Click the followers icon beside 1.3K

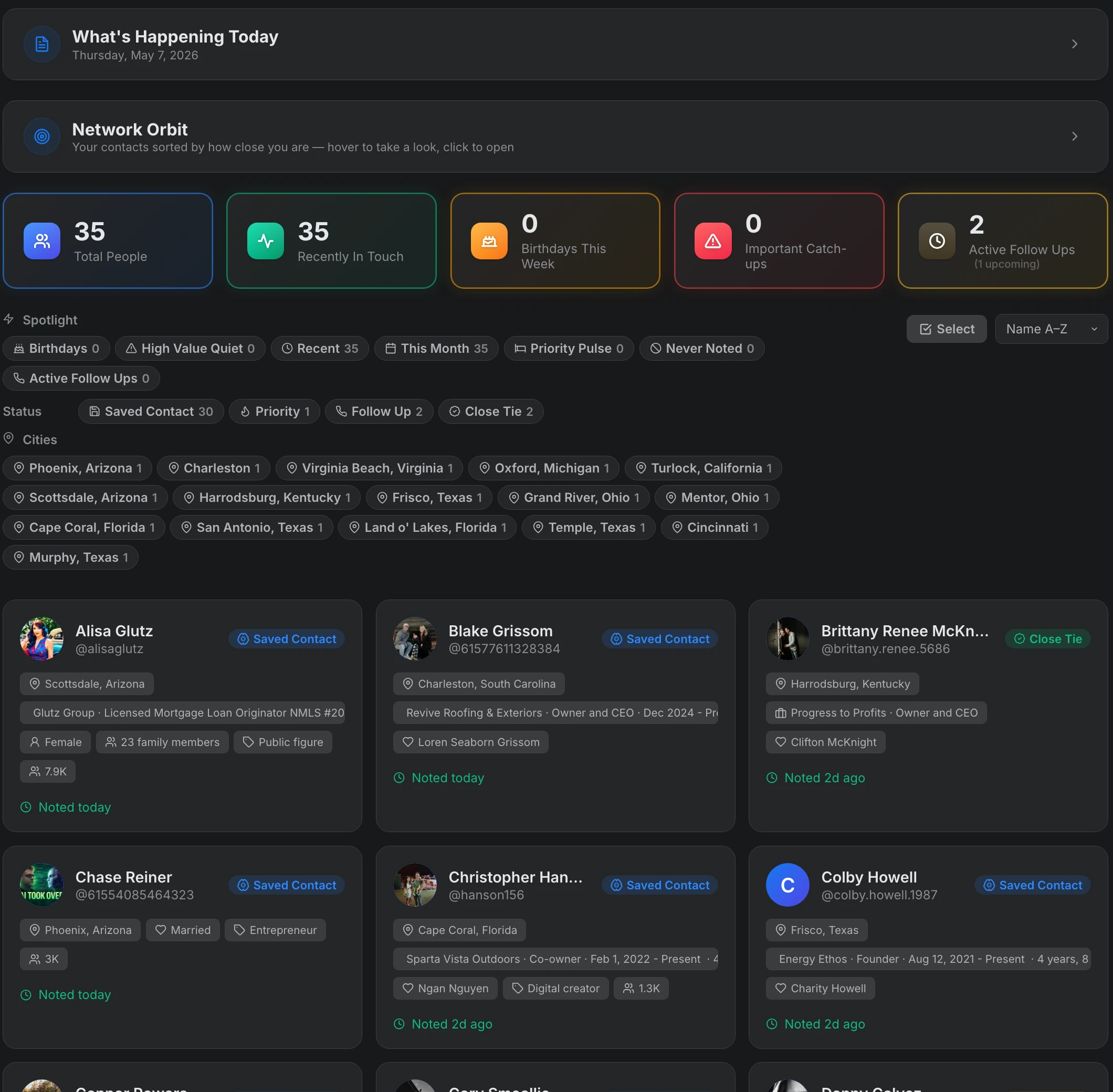[x=628, y=988]
